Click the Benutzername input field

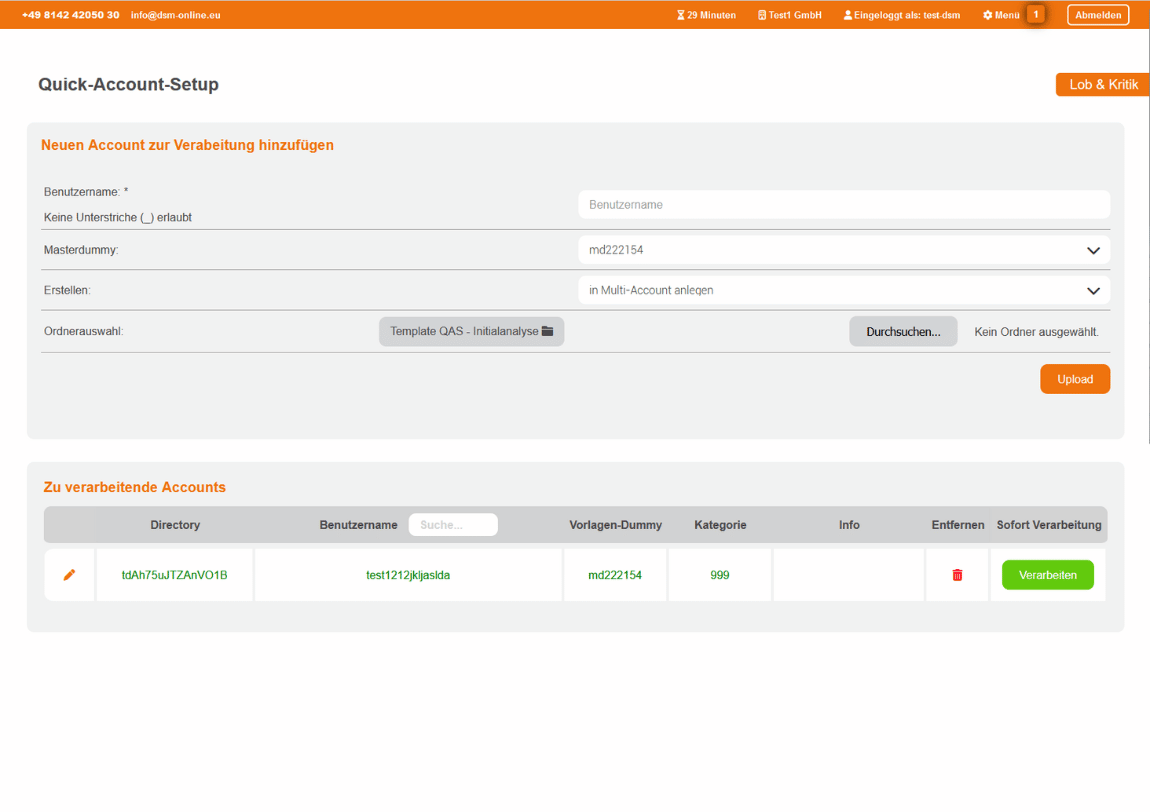point(843,204)
